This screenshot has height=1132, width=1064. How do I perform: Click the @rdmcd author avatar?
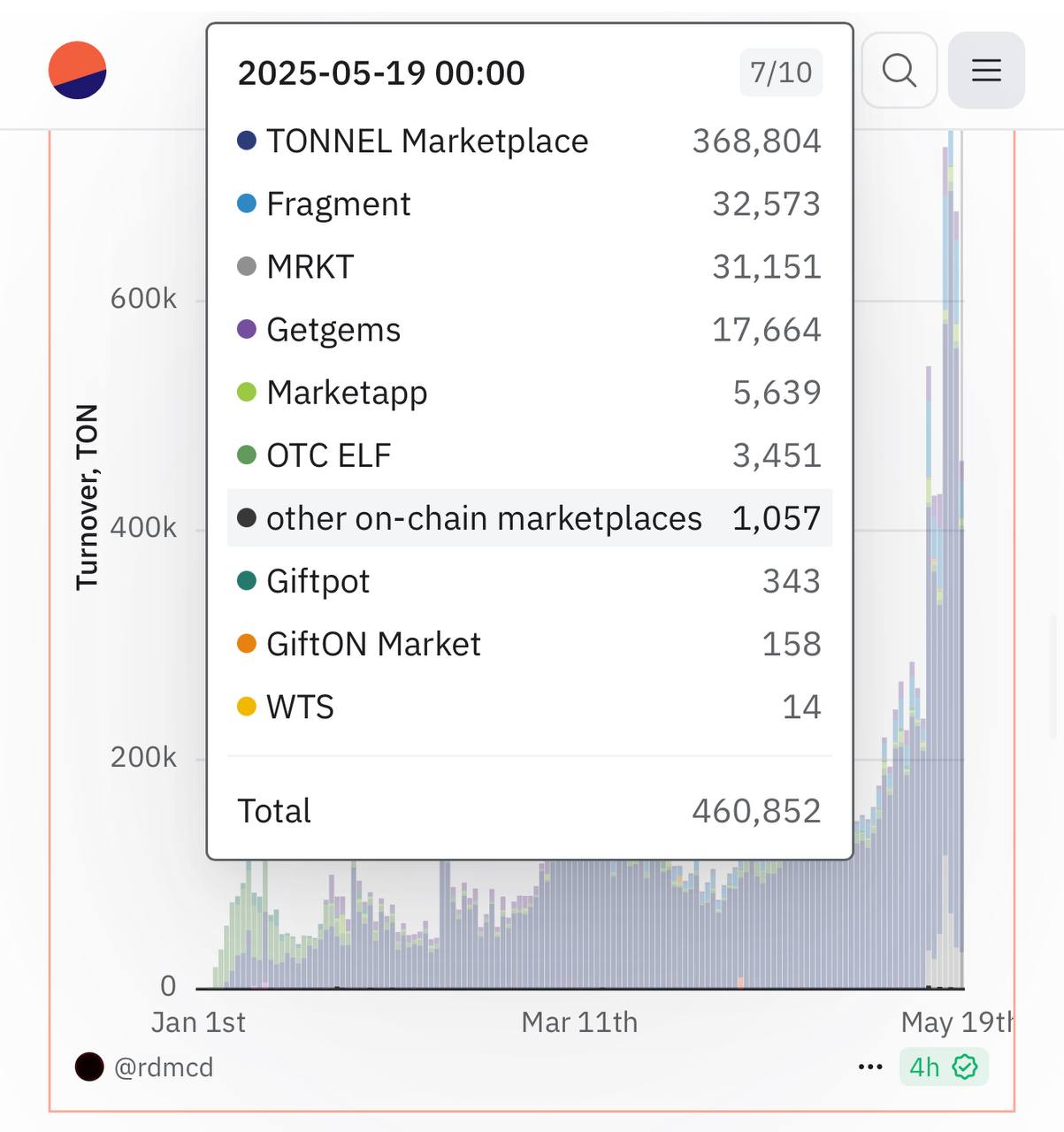coord(89,1067)
